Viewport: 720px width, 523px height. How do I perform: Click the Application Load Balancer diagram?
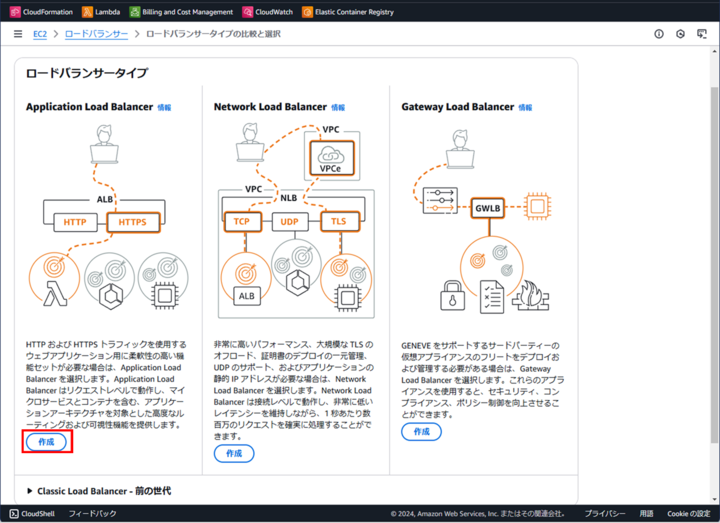[108, 216]
